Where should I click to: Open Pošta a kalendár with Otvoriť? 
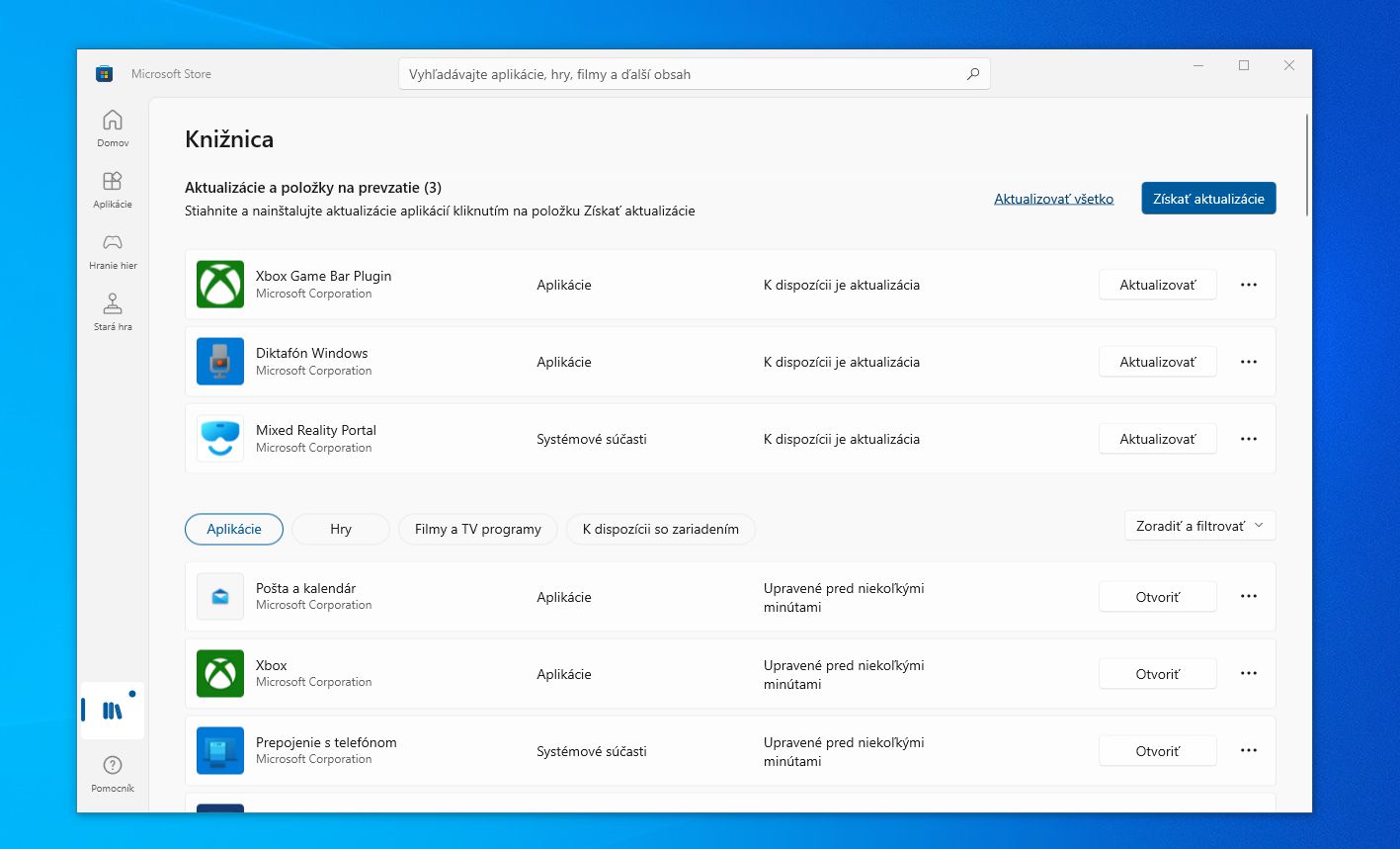coord(1157,597)
